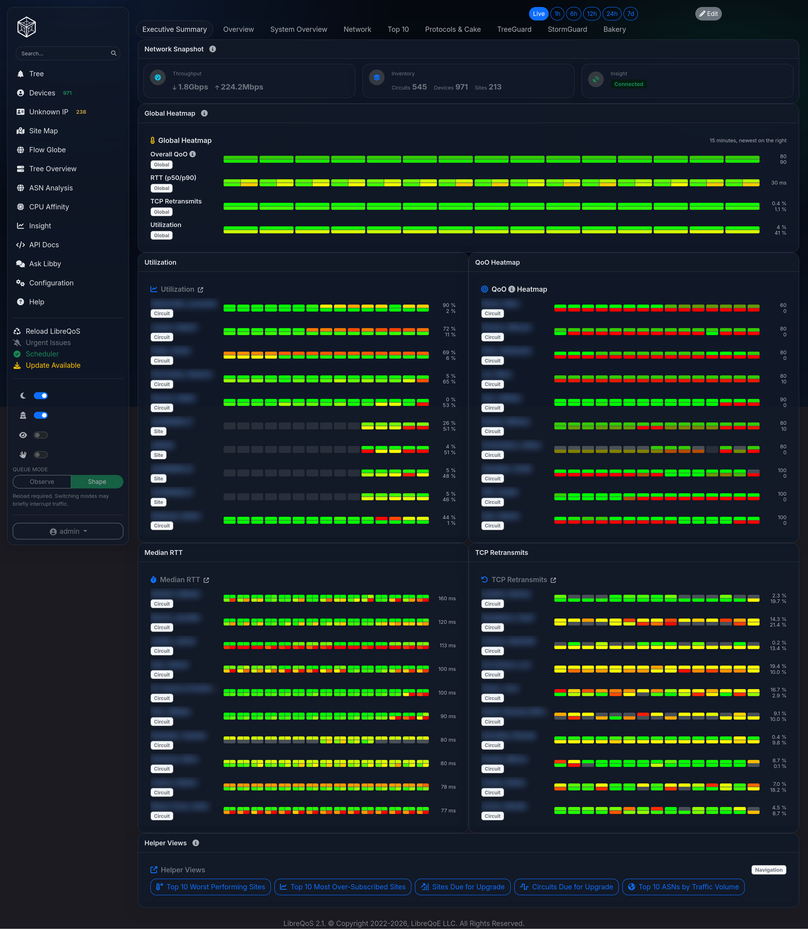Click the Network Snapshot info icon
808x929 pixels.
pyautogui.click(x=213, y=49)
